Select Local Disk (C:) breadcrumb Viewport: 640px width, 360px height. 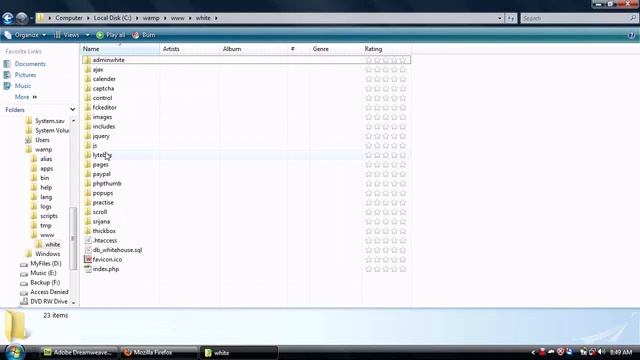point(112,18)
